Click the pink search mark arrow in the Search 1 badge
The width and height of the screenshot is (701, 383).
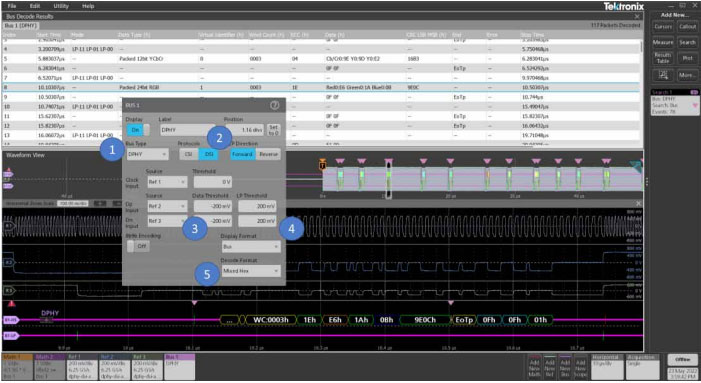(695, 105)
